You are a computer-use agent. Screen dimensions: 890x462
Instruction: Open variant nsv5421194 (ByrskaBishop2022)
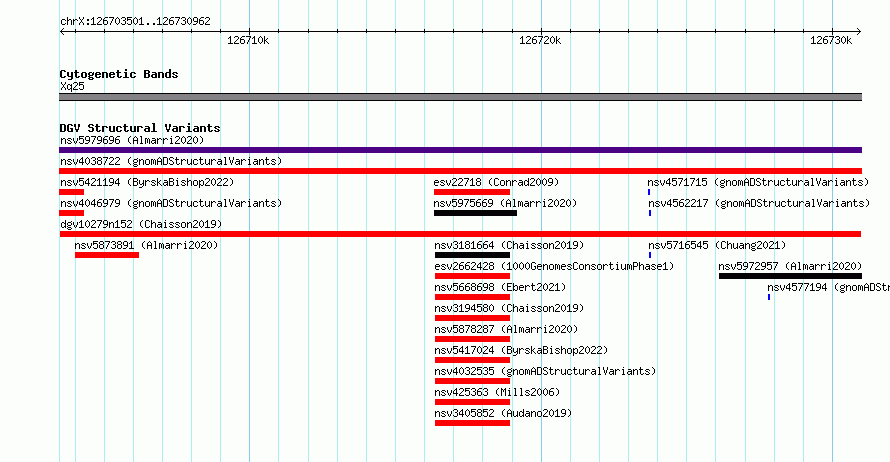147,182
